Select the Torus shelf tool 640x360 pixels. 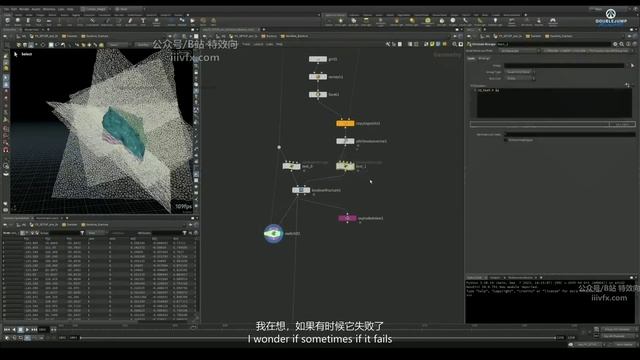[x=38, y=20]
